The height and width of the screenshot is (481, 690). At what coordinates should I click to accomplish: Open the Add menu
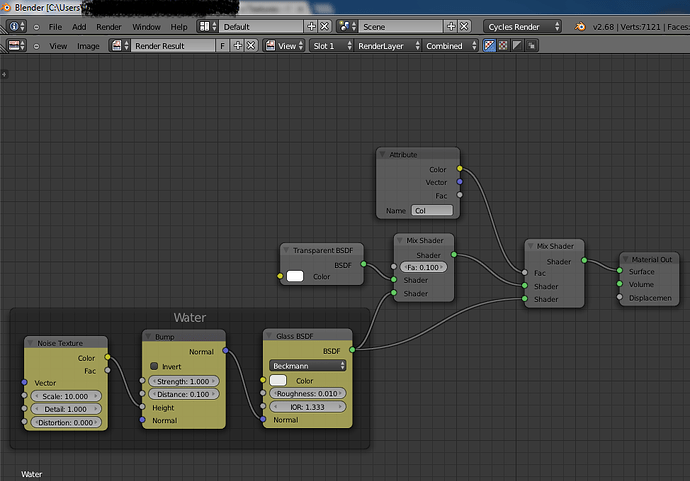point(79,27)
